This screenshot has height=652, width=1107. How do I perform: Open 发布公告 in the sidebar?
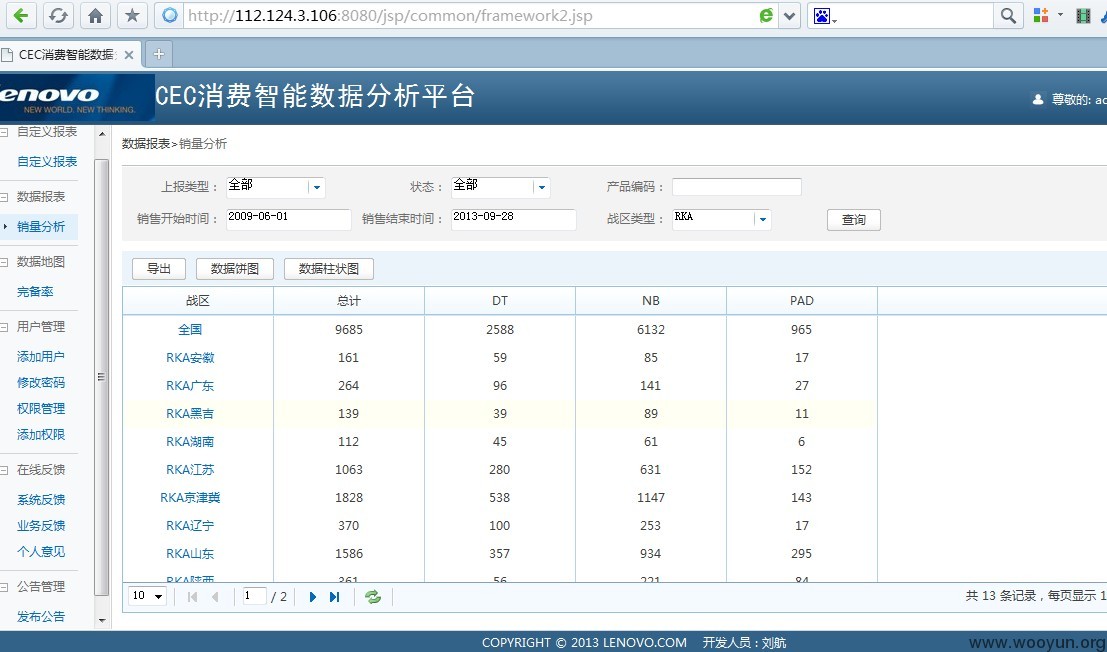41,617
